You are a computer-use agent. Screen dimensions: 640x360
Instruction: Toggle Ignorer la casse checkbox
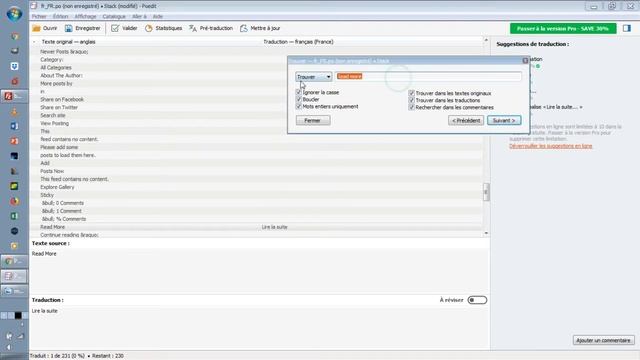click(298, 92)
